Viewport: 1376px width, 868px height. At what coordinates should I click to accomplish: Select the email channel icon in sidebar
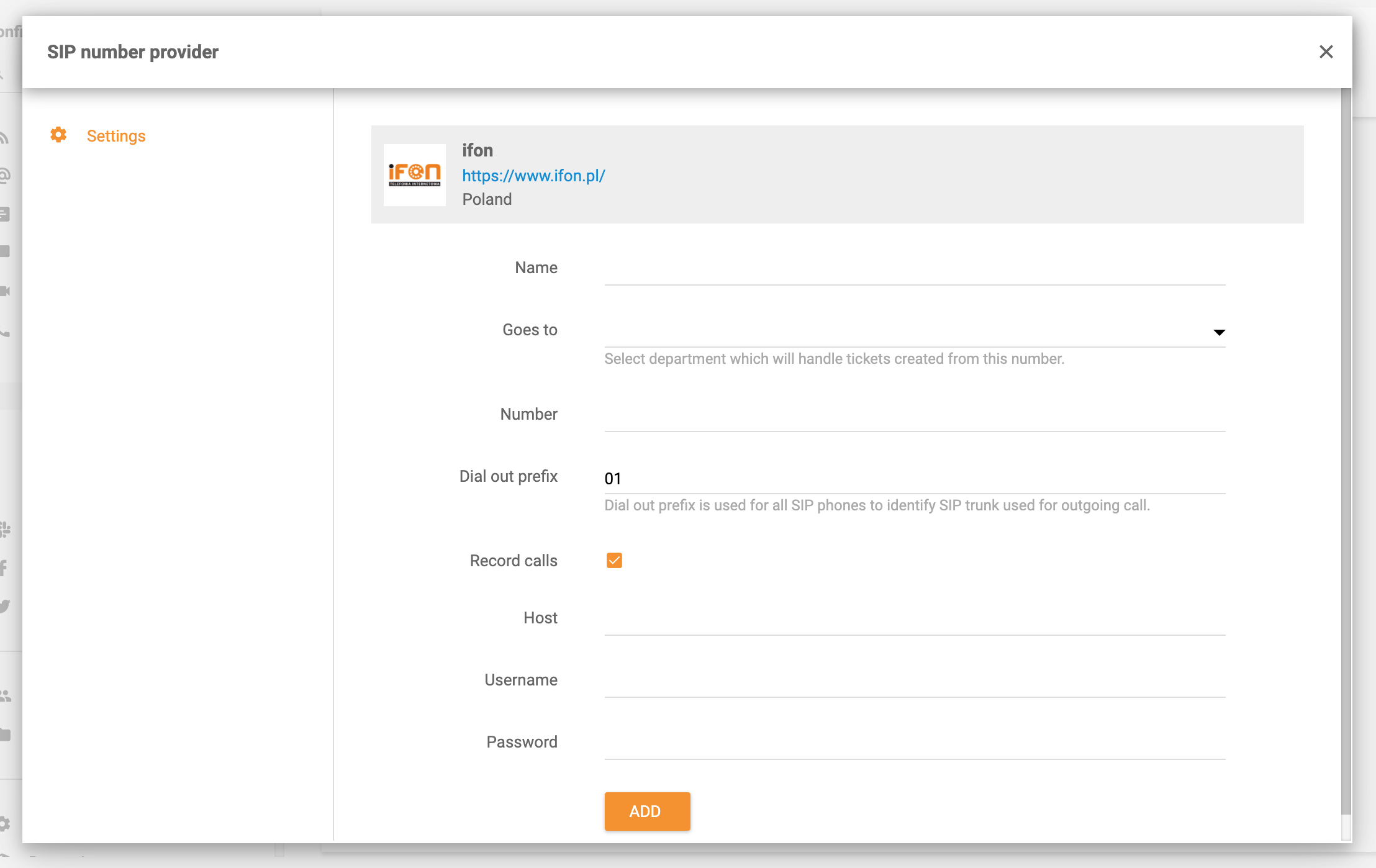(x=4, y=175)
